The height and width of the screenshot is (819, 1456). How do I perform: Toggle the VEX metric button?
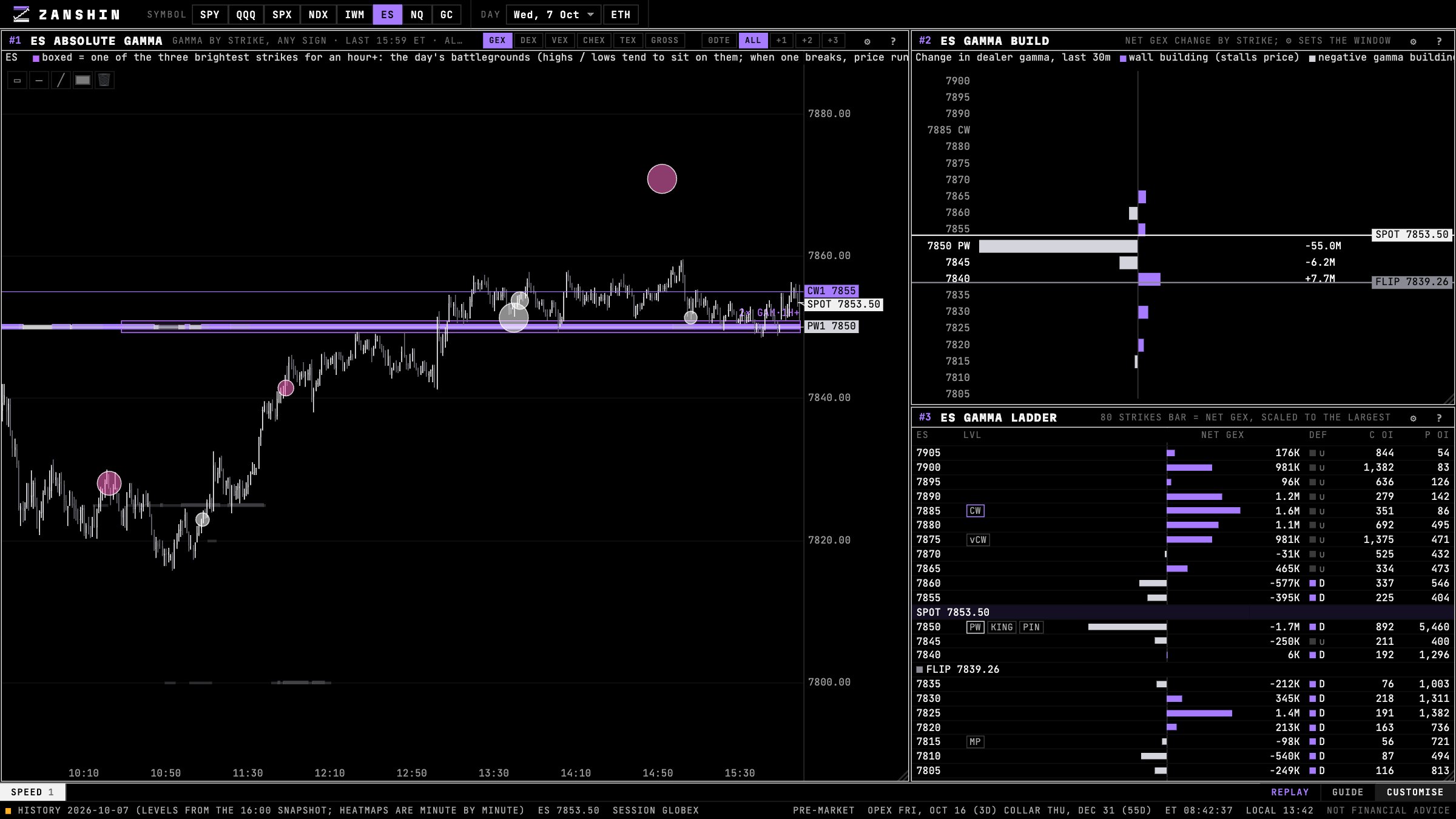click(x=560, y=41)
